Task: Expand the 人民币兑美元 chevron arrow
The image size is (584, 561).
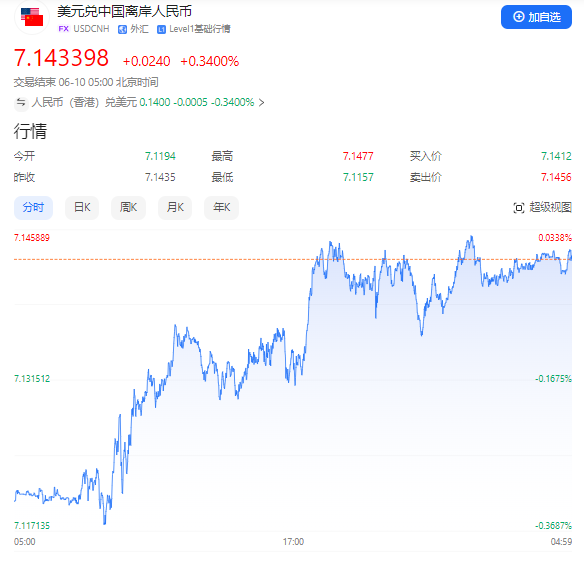Action: point(261,102)
